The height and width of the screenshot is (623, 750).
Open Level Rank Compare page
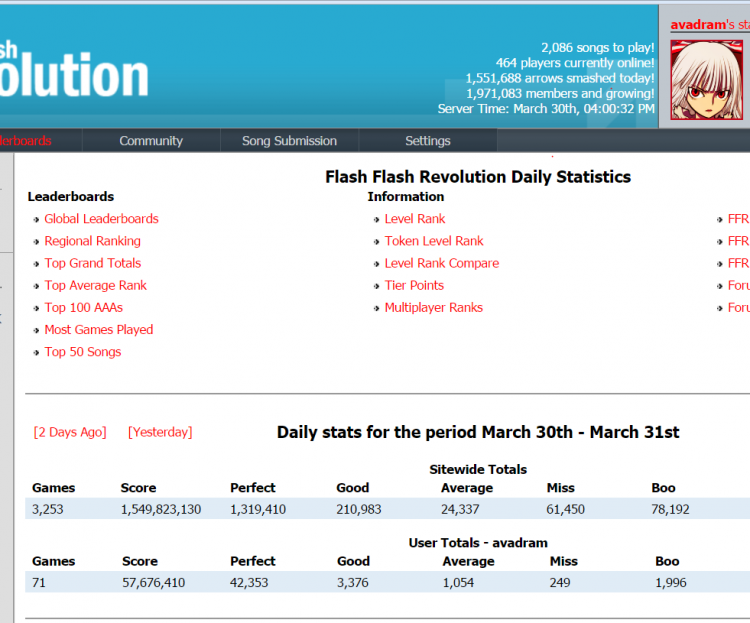point(441,263)
